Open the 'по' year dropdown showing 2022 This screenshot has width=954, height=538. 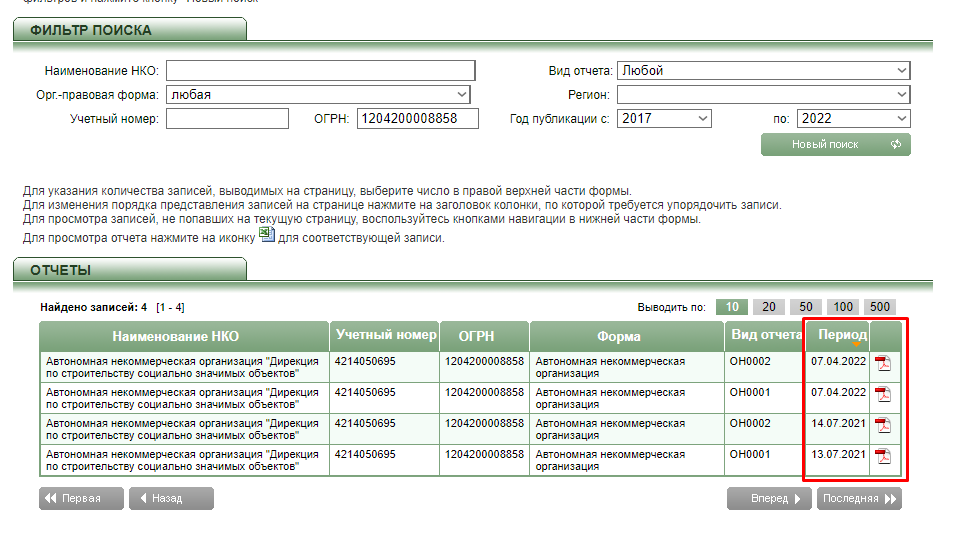854,119
